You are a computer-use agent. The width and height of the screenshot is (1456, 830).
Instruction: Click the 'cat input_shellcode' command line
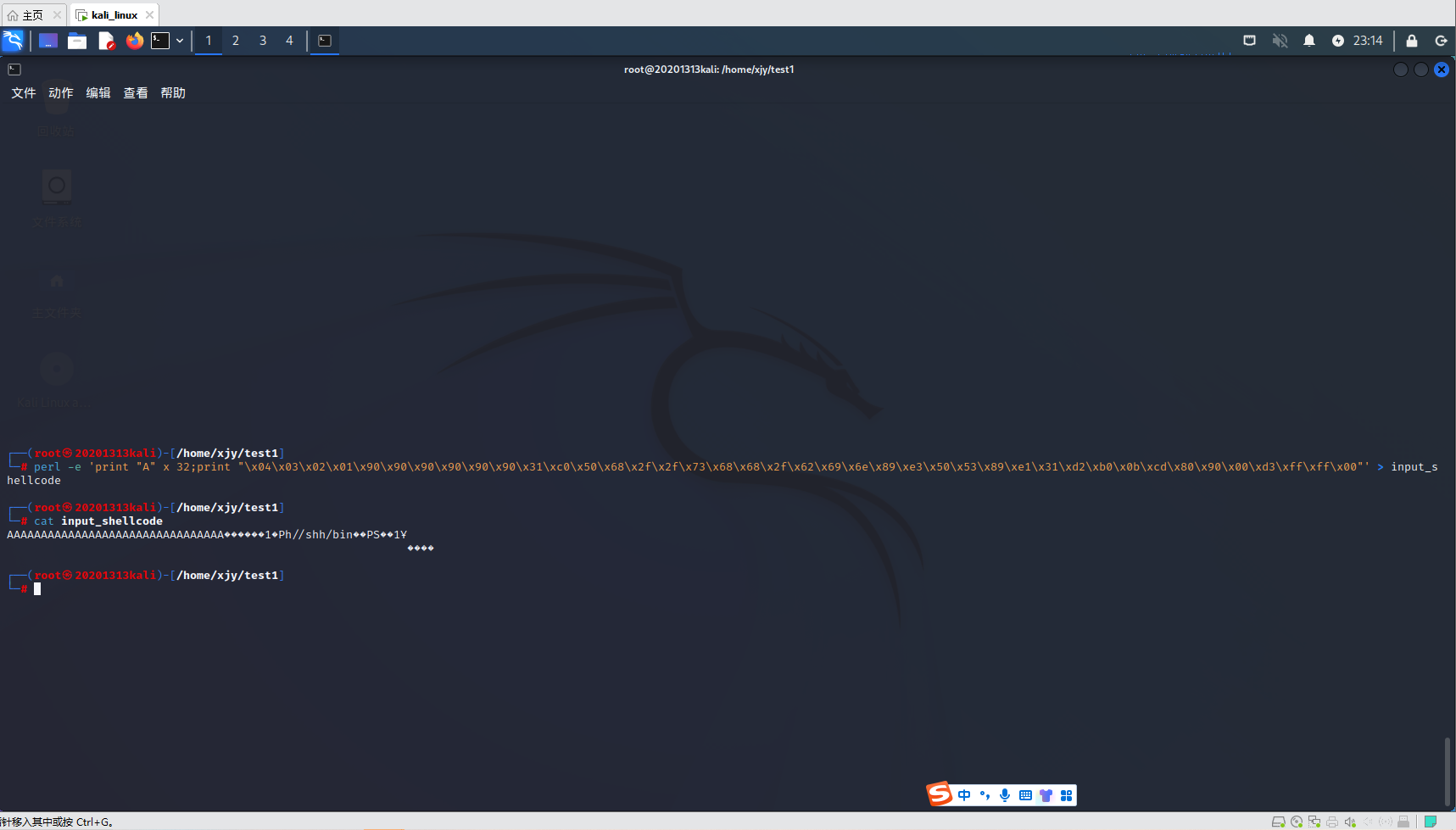click(x=98, y=521)
